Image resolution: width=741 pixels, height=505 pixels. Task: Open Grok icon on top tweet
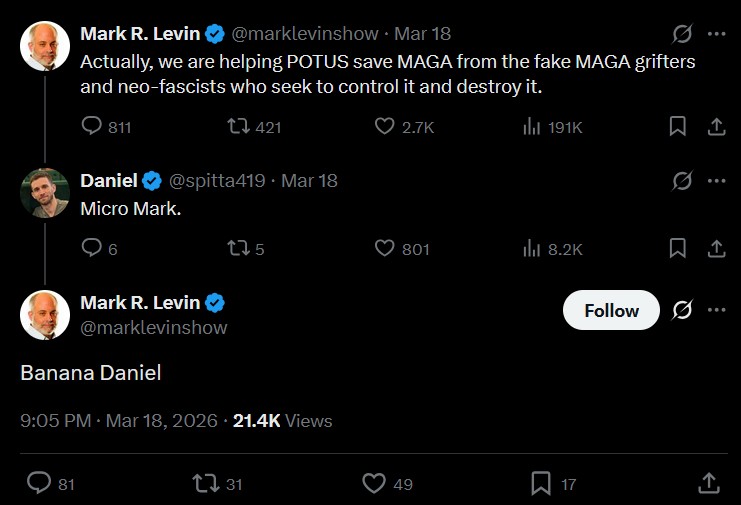pos(682,34)
